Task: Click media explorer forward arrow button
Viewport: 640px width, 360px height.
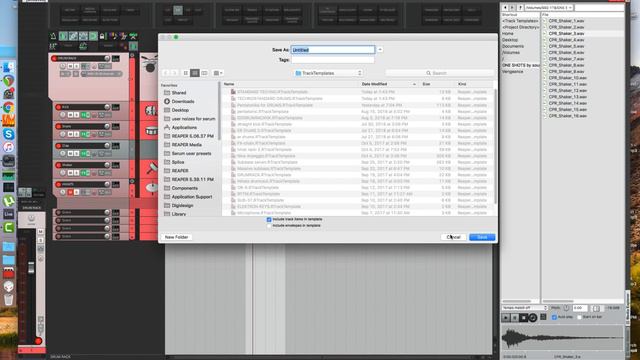Action: 512,8
